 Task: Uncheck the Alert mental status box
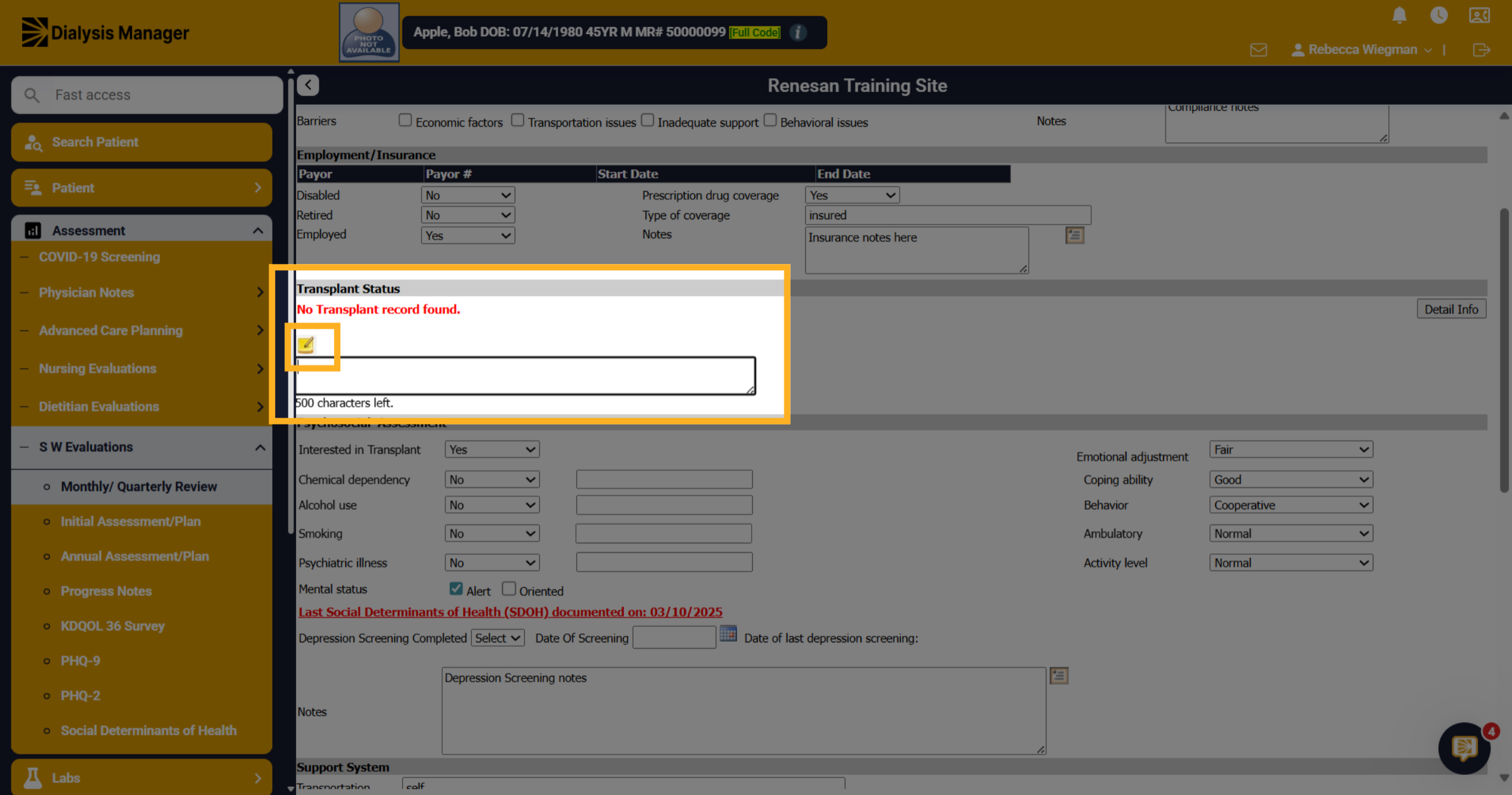[456, 588]
